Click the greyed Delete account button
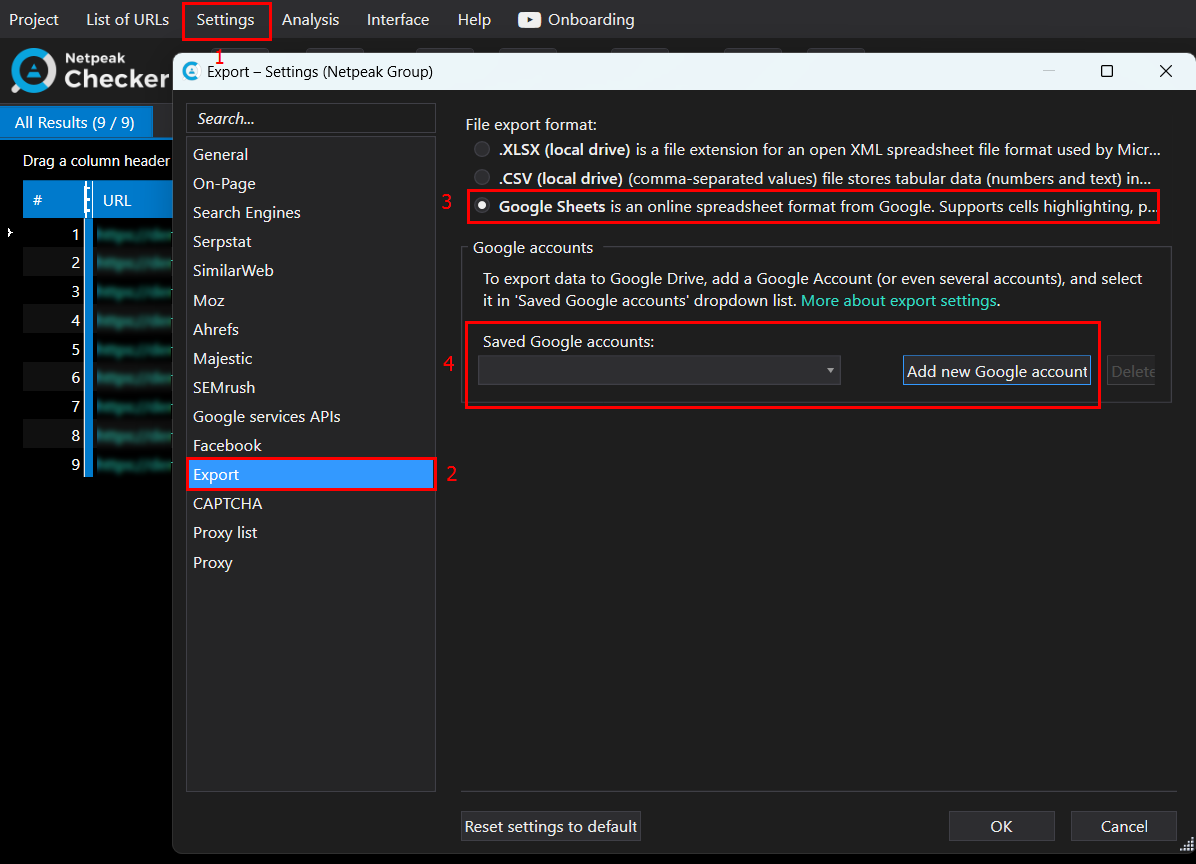 1132,371
